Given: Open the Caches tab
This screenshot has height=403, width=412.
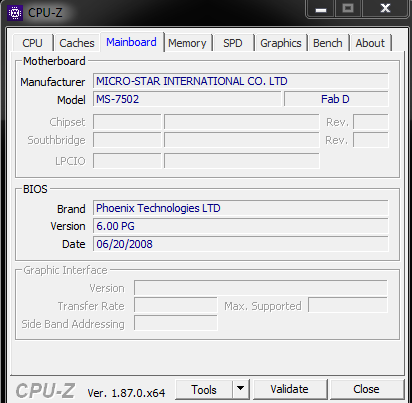Looking at the screenshot, I should [77, 43].
